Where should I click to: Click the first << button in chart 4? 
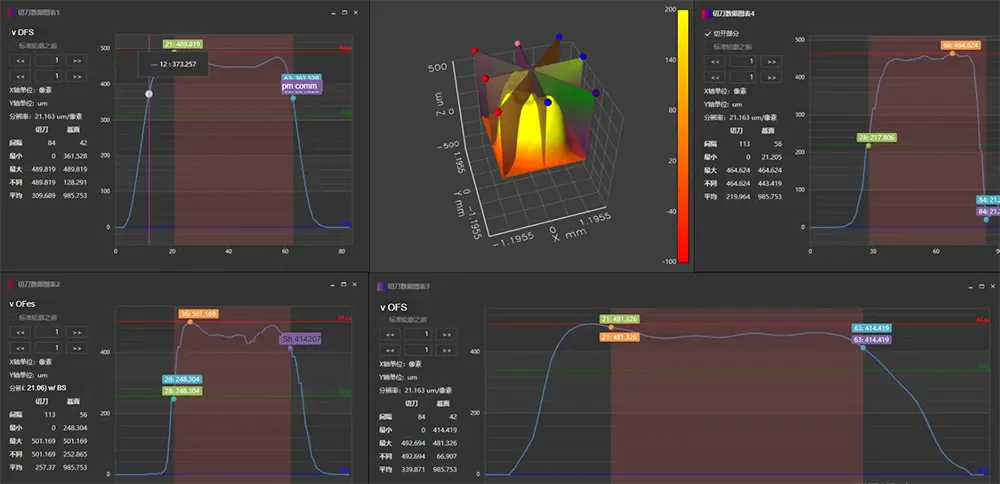click(714, 62)
